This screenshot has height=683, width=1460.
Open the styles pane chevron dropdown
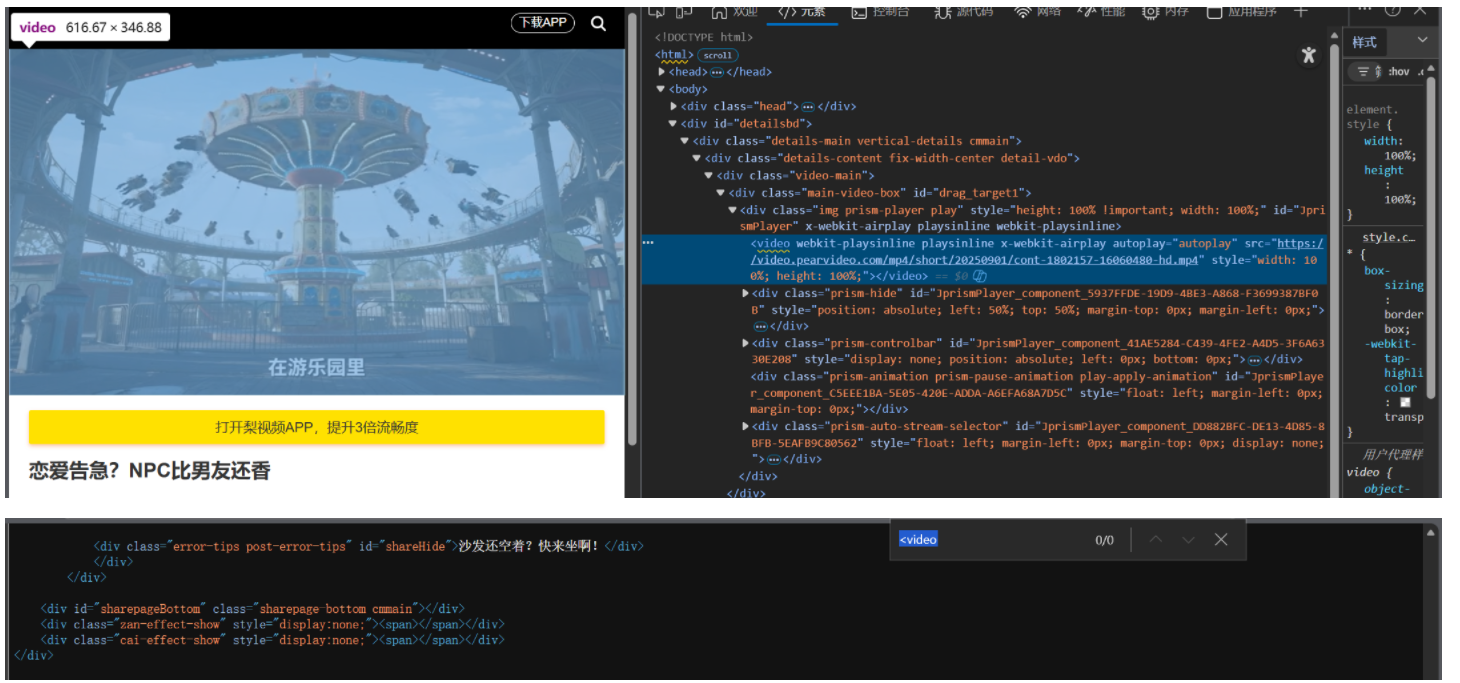(1422, 41)
